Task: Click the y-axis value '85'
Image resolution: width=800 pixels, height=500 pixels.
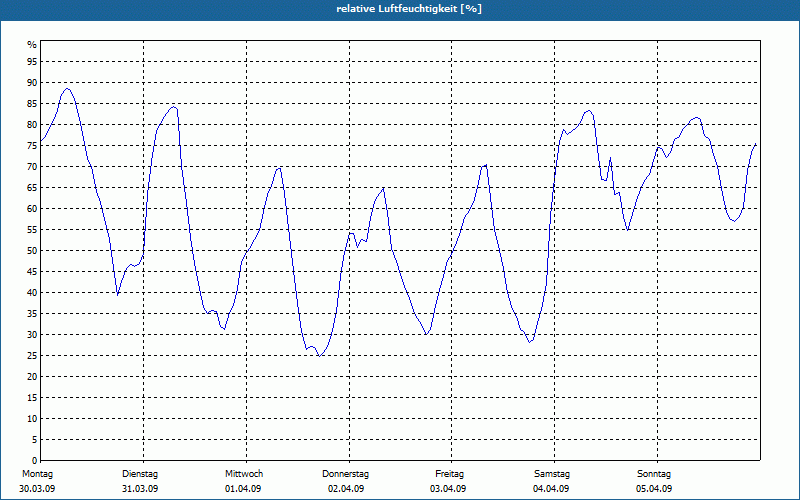Action: (x=32, y=104)
